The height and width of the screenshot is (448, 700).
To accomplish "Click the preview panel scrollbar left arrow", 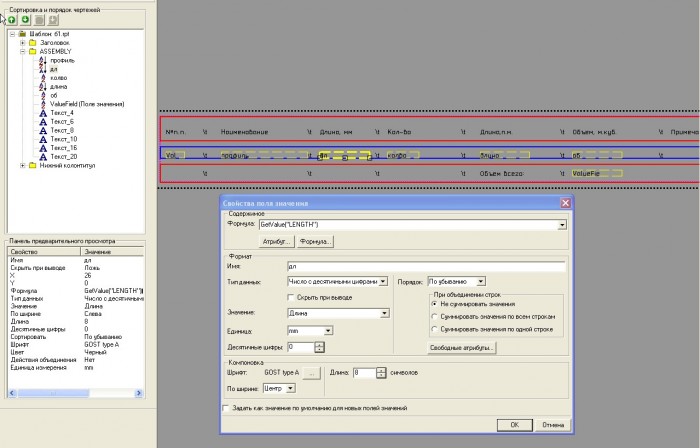I will (x=12, y=393).
